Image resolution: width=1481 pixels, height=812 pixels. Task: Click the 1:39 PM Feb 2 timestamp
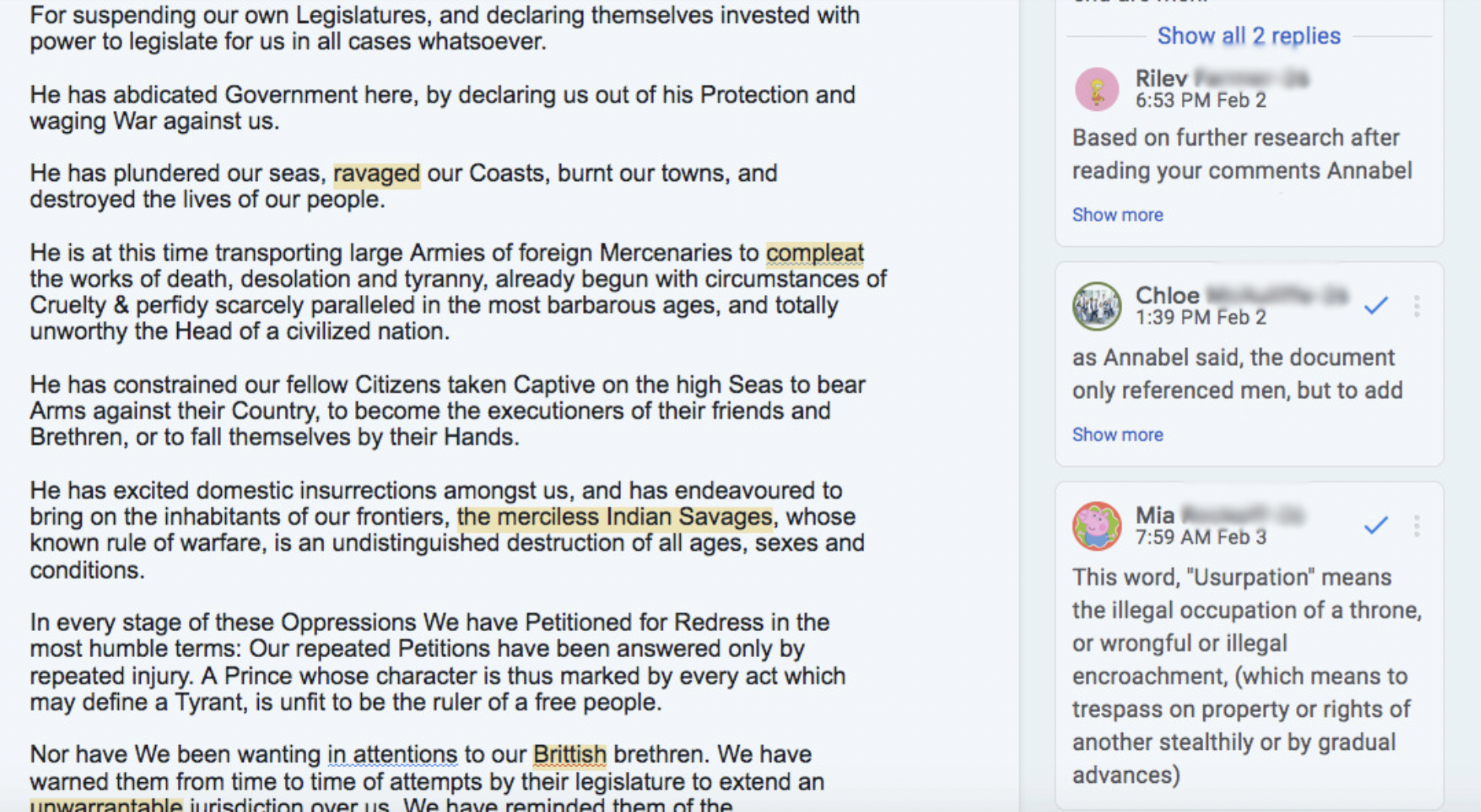[1201, 318]
